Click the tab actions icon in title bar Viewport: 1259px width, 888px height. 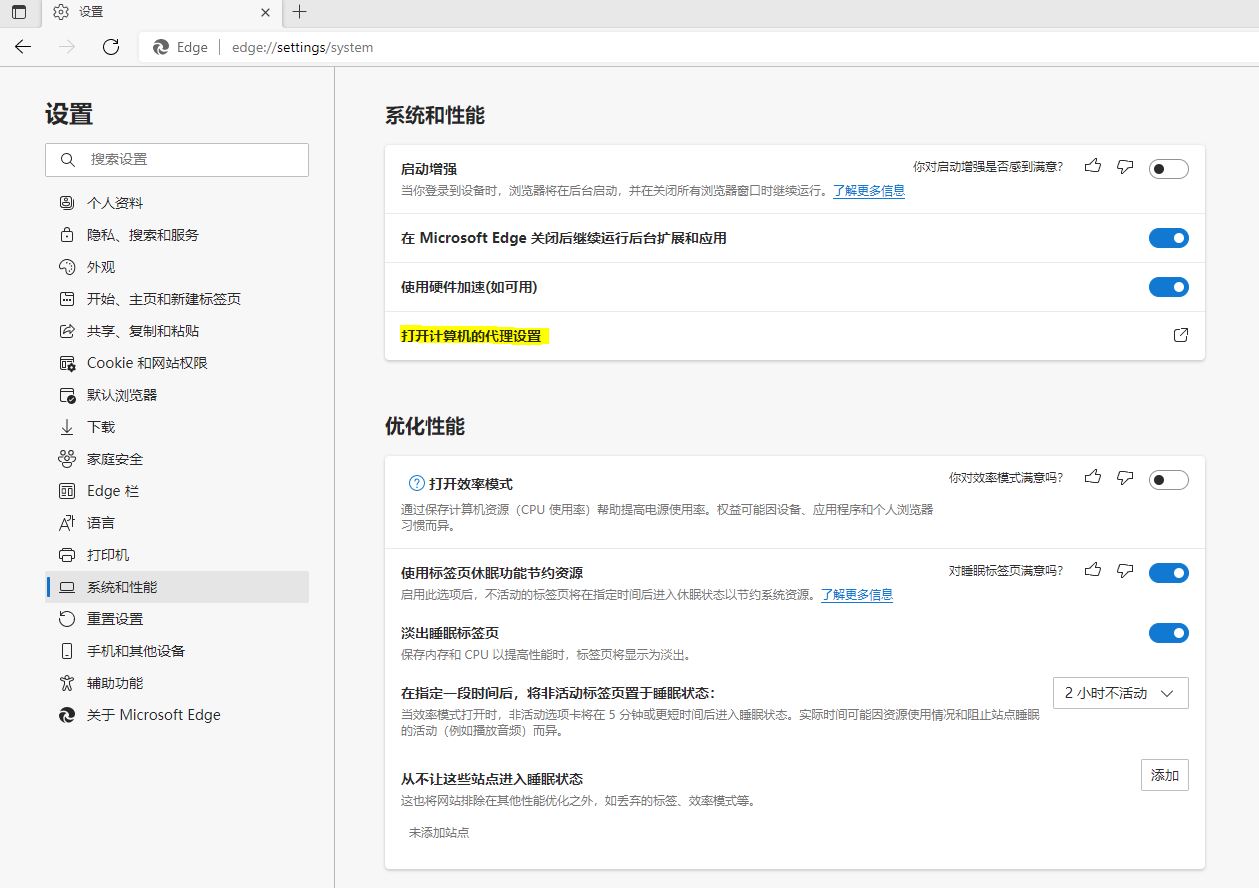click(x=19, y=12)
